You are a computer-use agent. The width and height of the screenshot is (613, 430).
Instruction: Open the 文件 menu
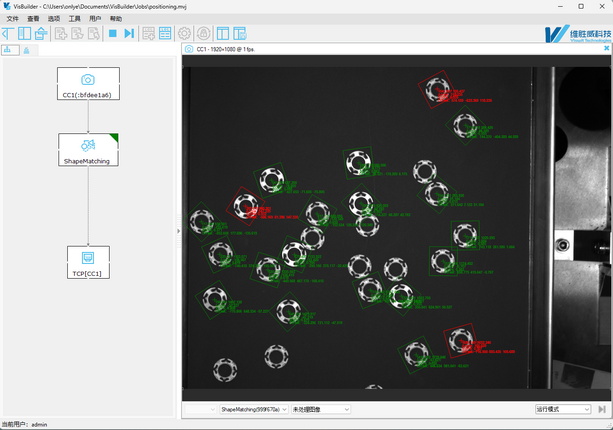13,19
